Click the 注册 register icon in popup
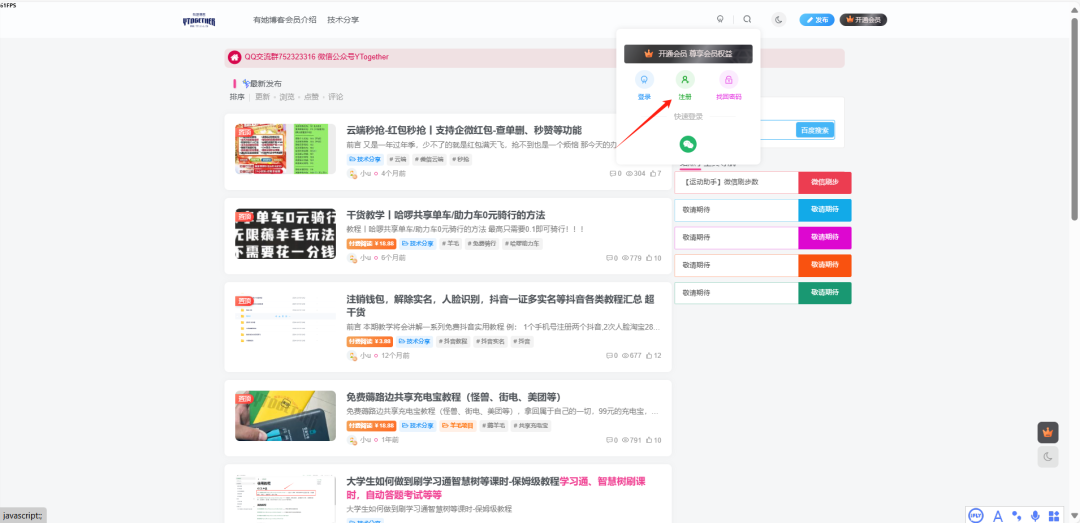Screen dimensions: 1080x523 pos(685,79)
